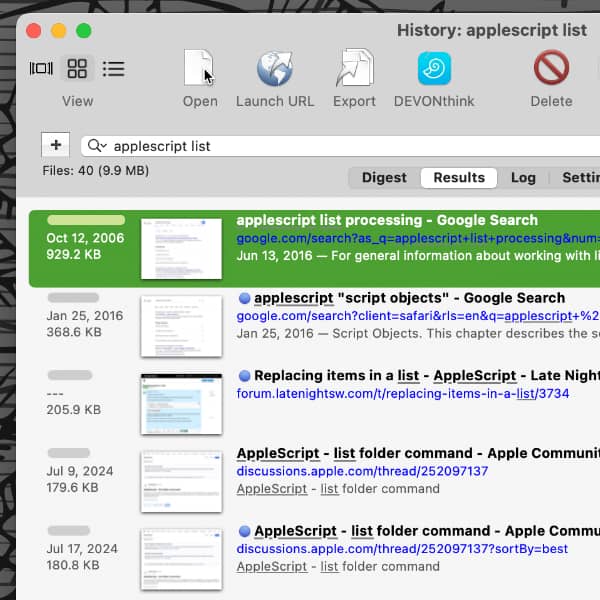Screen dimensions: 600x600
Task: Open discussions.apple.com/thread/252097137 link
Action: pyautogui.click(x=362, y=471)
